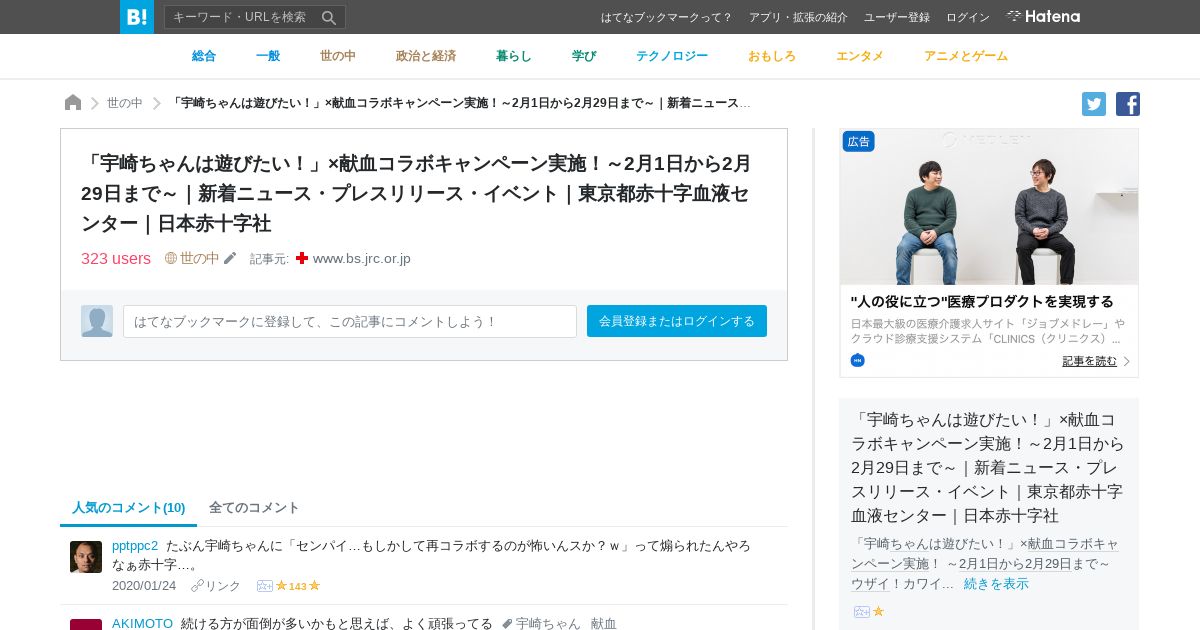Click the 記事を読む link in the ad

[x=1090, y=361]
